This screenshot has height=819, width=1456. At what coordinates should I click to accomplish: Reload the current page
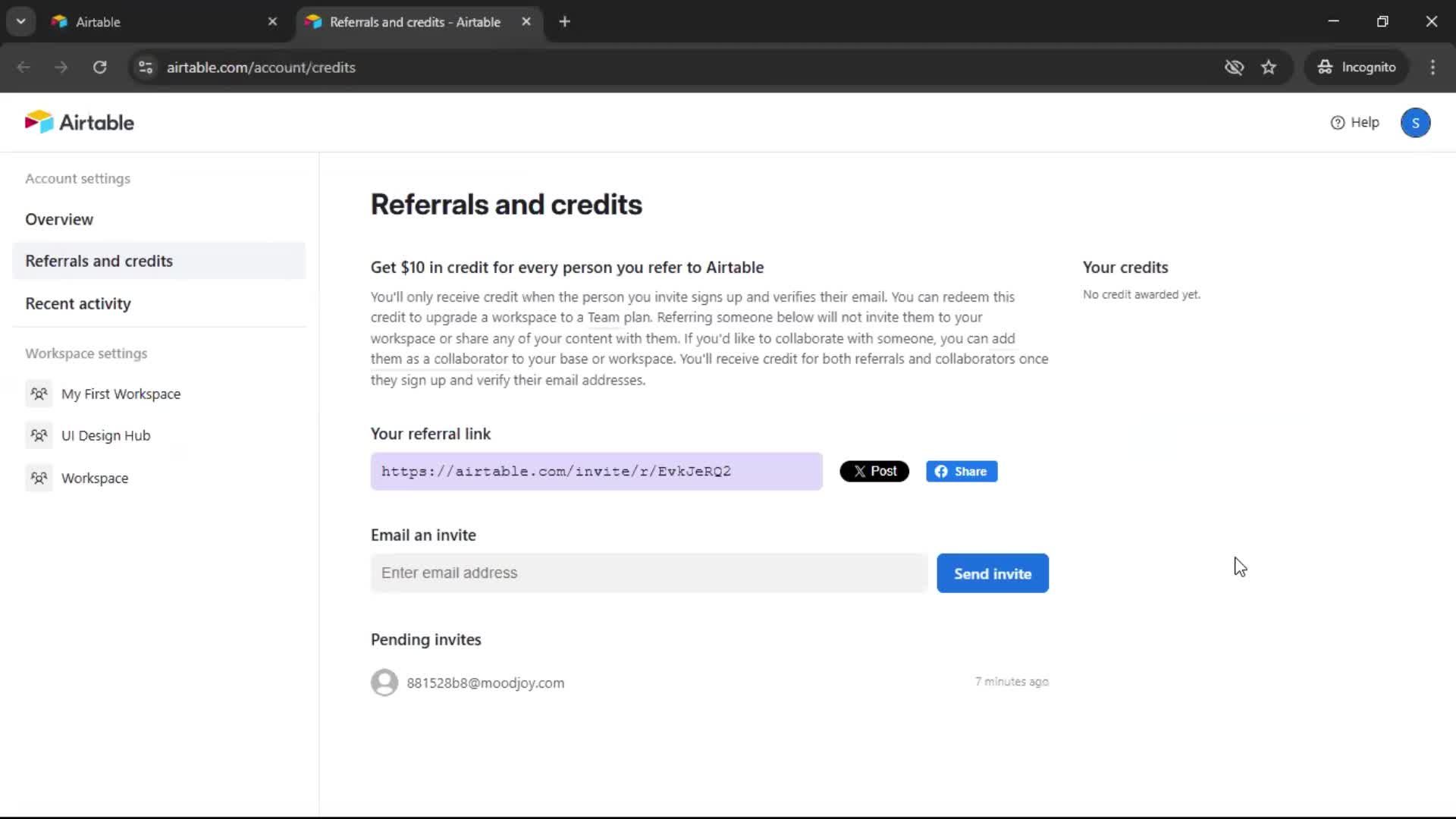(x=99, y=67)
